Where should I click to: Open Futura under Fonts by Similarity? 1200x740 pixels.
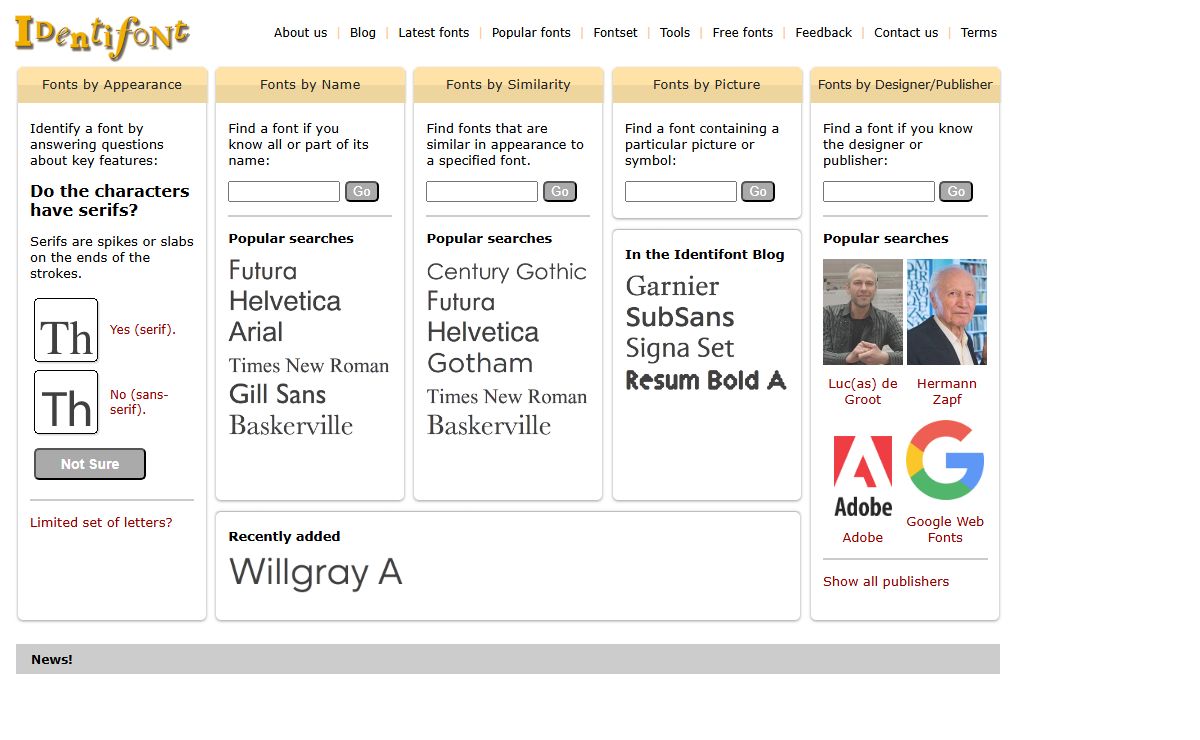point(461,301)
